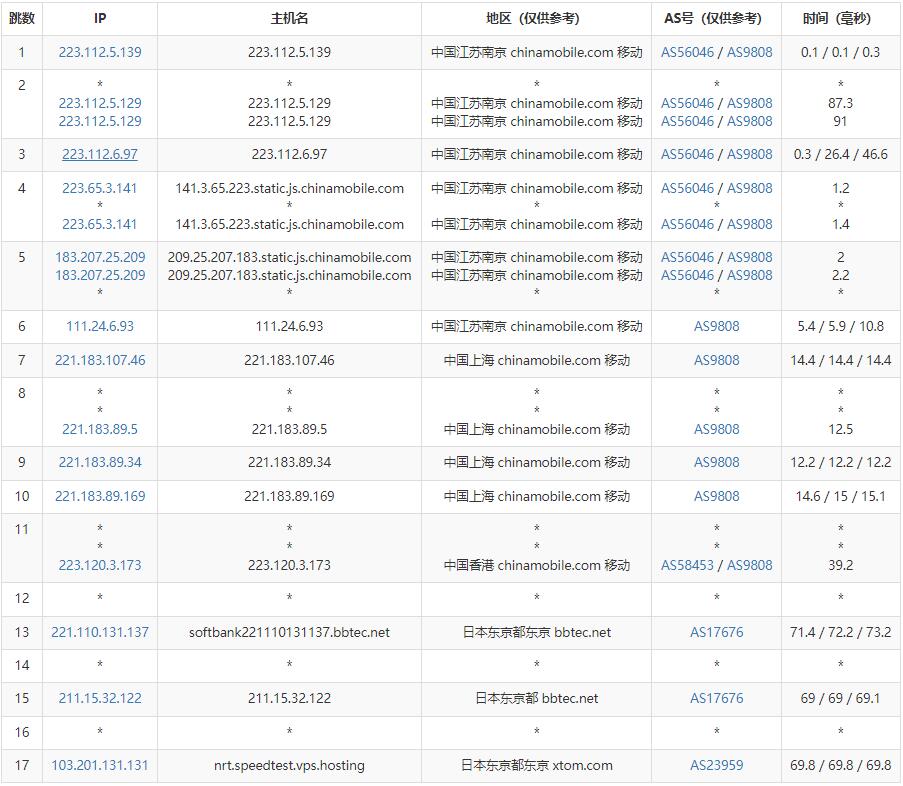Open AS17676 link in hop 15 row
This screenshot has height=786, width=903.
(x=716, y=698)
